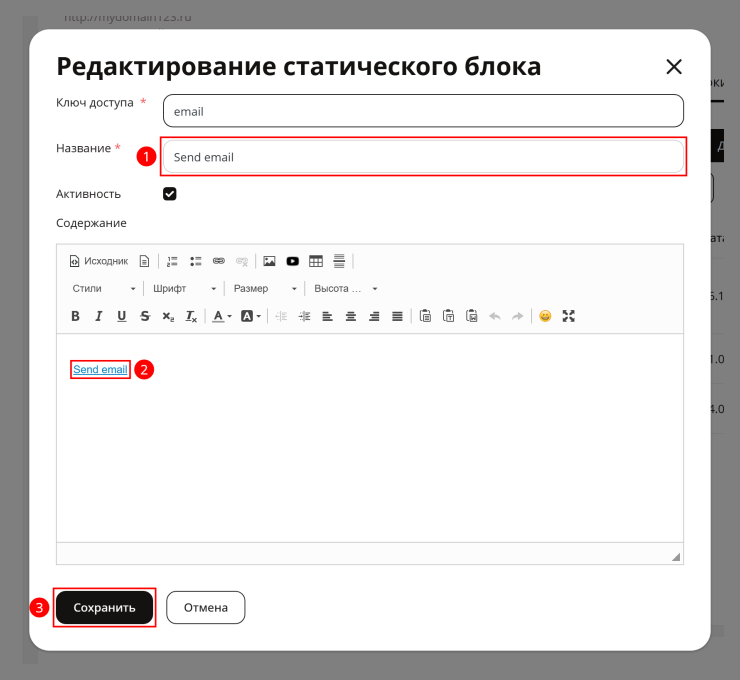Toggle subscript formatting
740x680 pixels.
pyautogui.click(x=168, y=316)
